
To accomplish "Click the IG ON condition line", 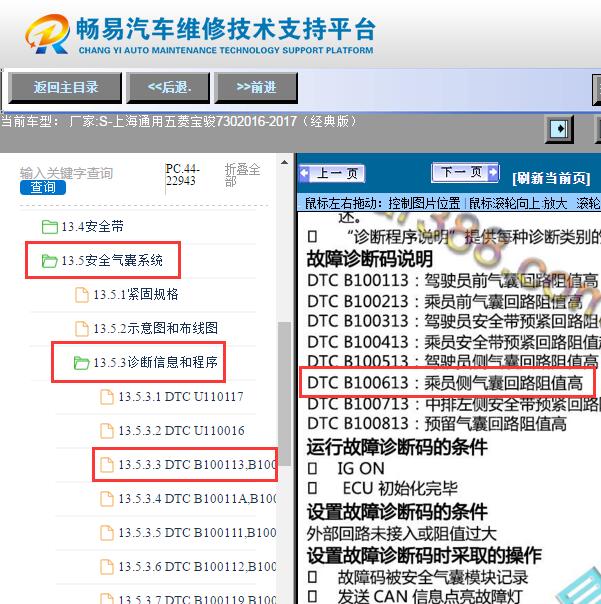I will tap(361, 468).
